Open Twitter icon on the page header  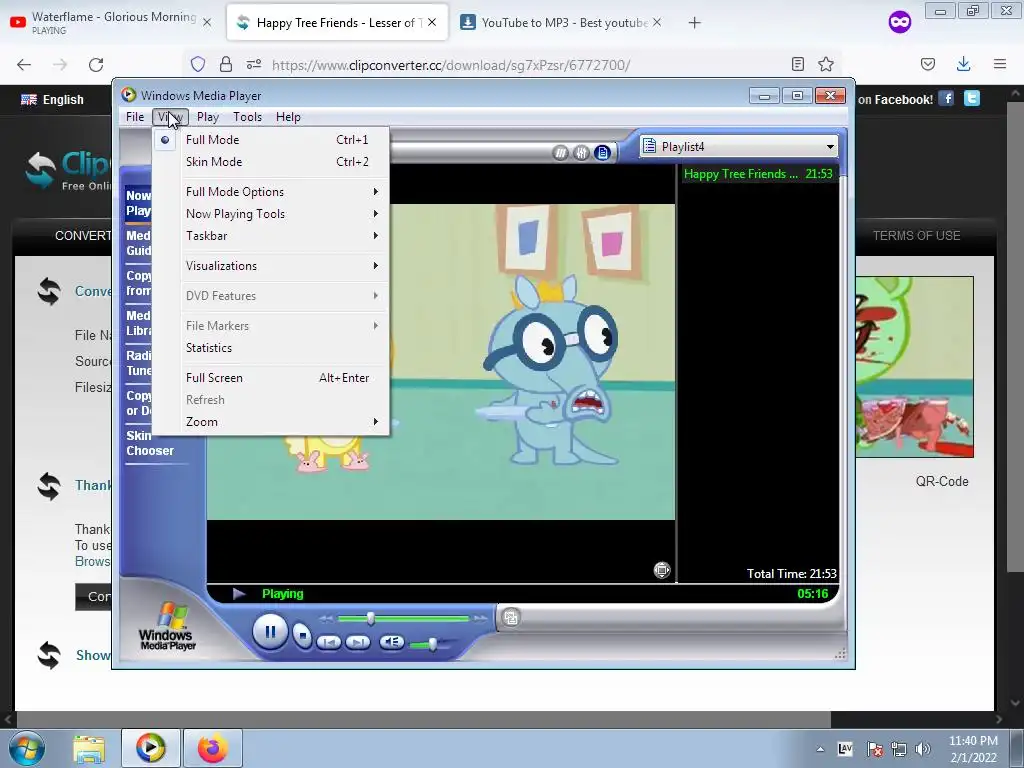tap(972, 99)
